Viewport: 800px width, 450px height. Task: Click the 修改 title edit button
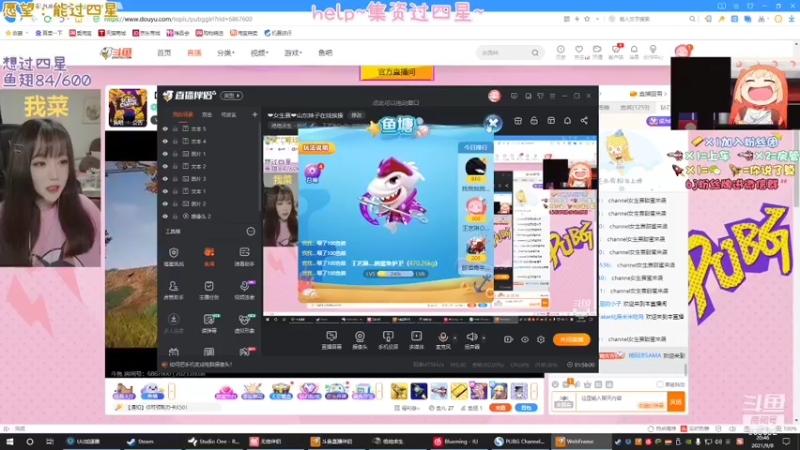tap(357, 115)
